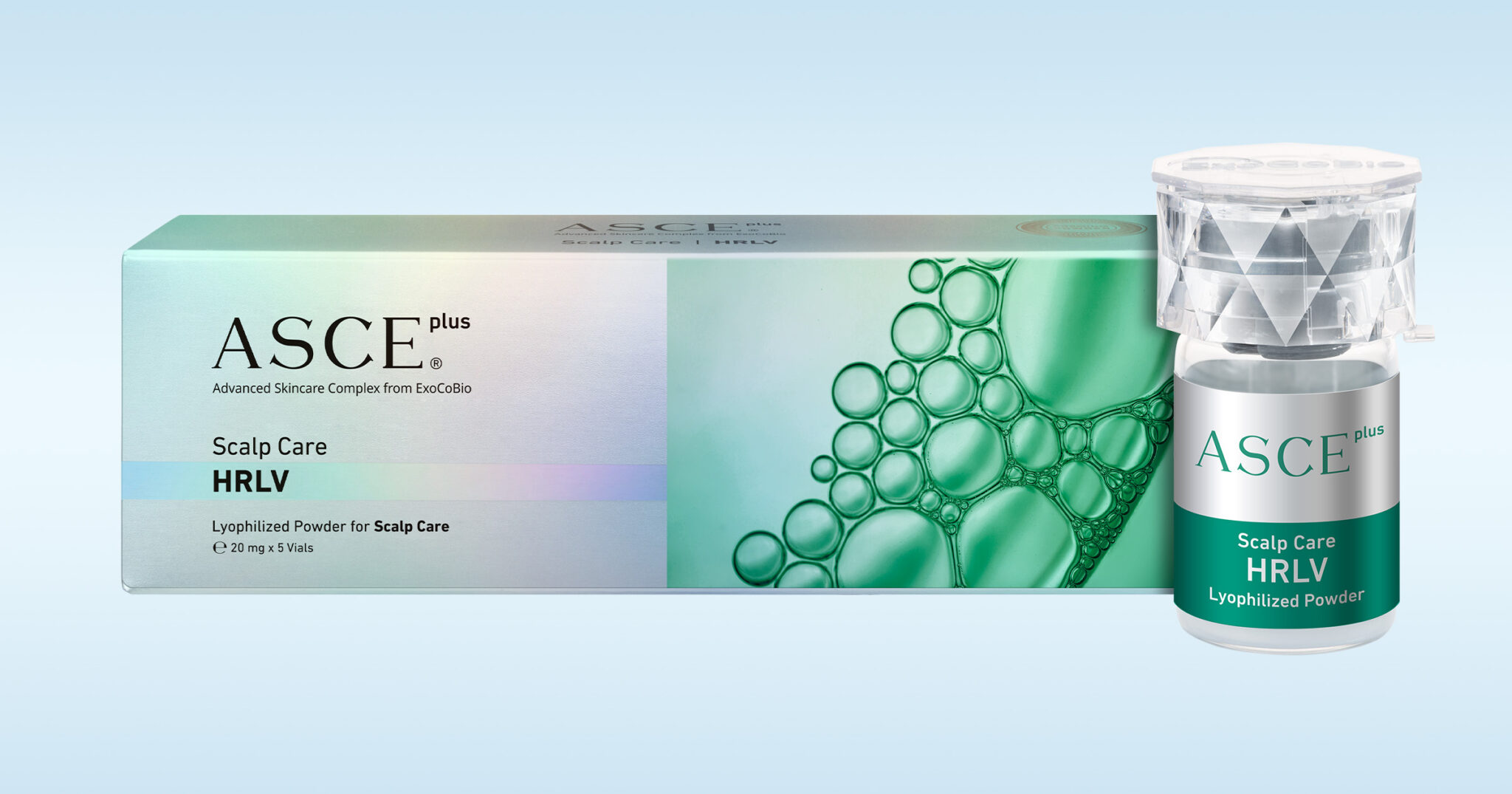1512x794 pixels.
Task: Click the bold 'HRLV' text on the box
Action: (250, 482)
